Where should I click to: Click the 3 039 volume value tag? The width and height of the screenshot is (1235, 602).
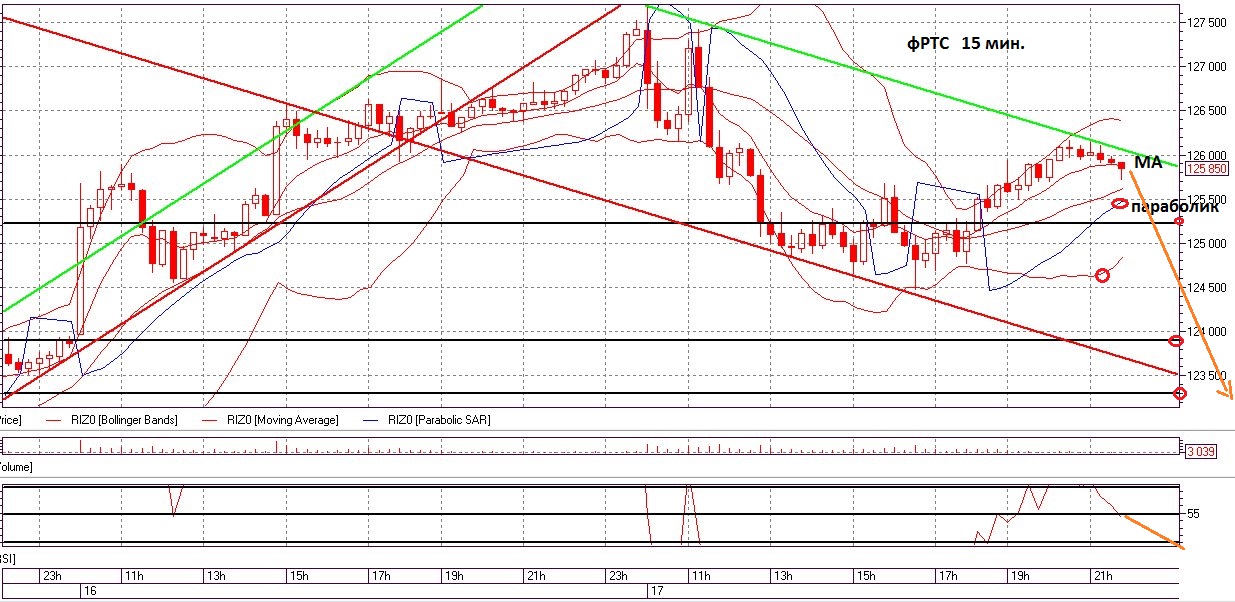(1199, 451)
